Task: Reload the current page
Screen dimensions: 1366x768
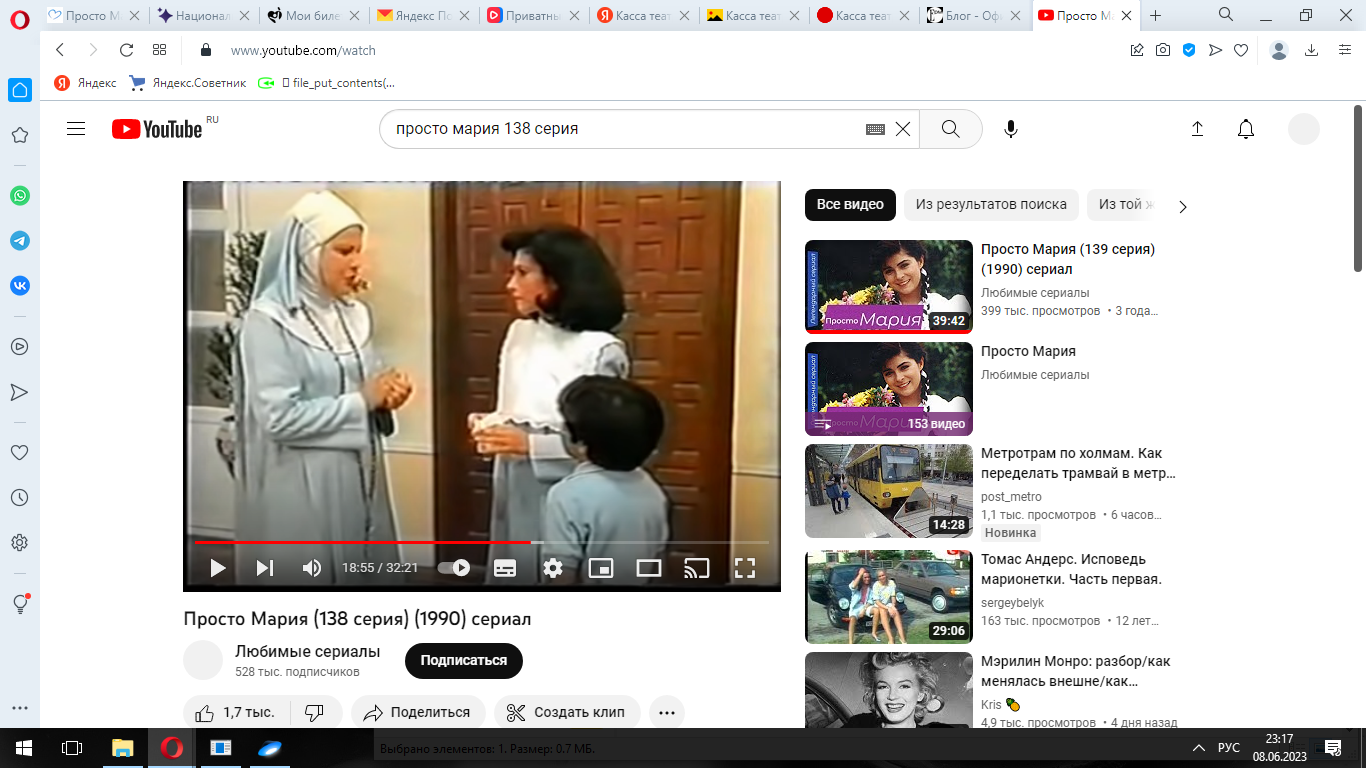Action: pyautogui.click(x=126, y=50)
